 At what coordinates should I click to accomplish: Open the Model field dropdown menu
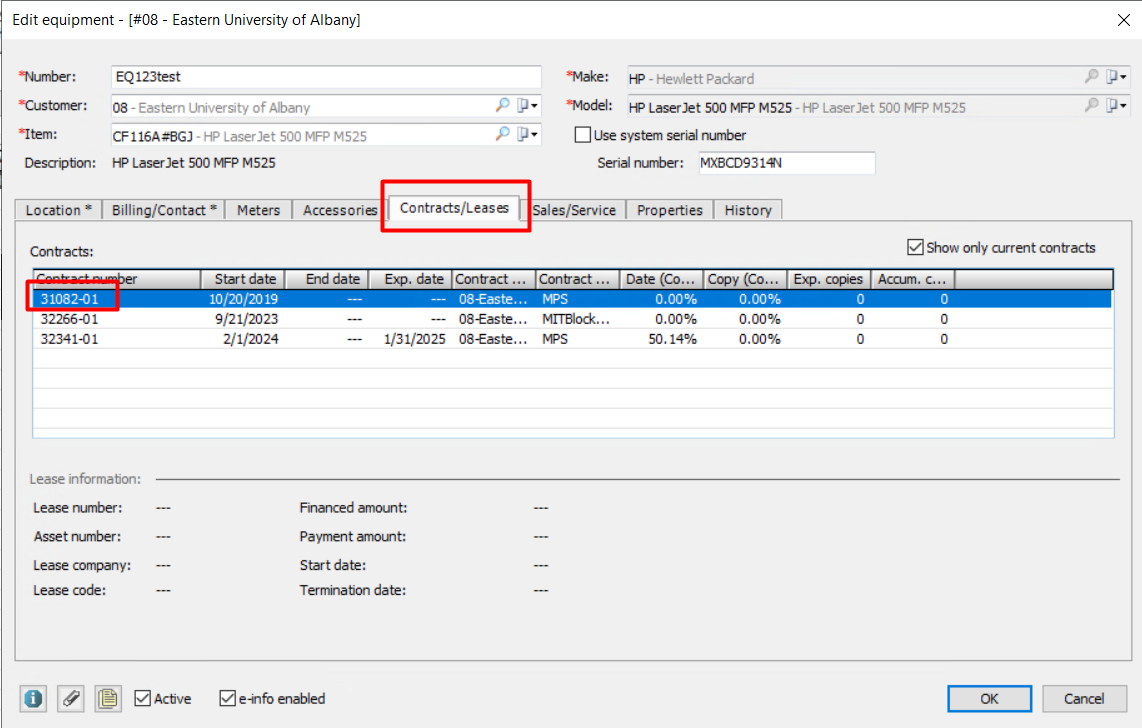click(1117, 106)
